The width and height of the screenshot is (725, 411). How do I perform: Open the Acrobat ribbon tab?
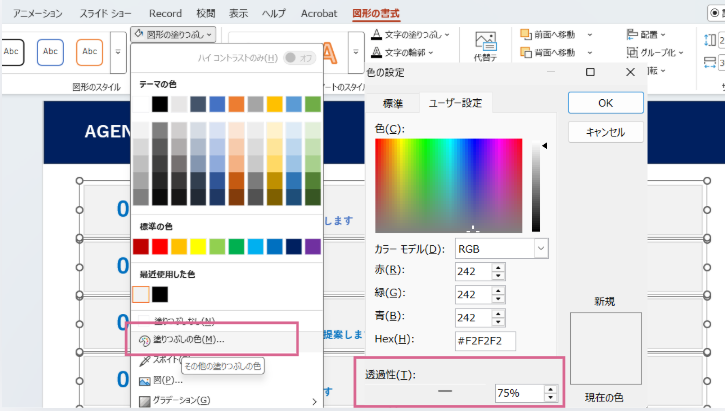coord(319,13)
